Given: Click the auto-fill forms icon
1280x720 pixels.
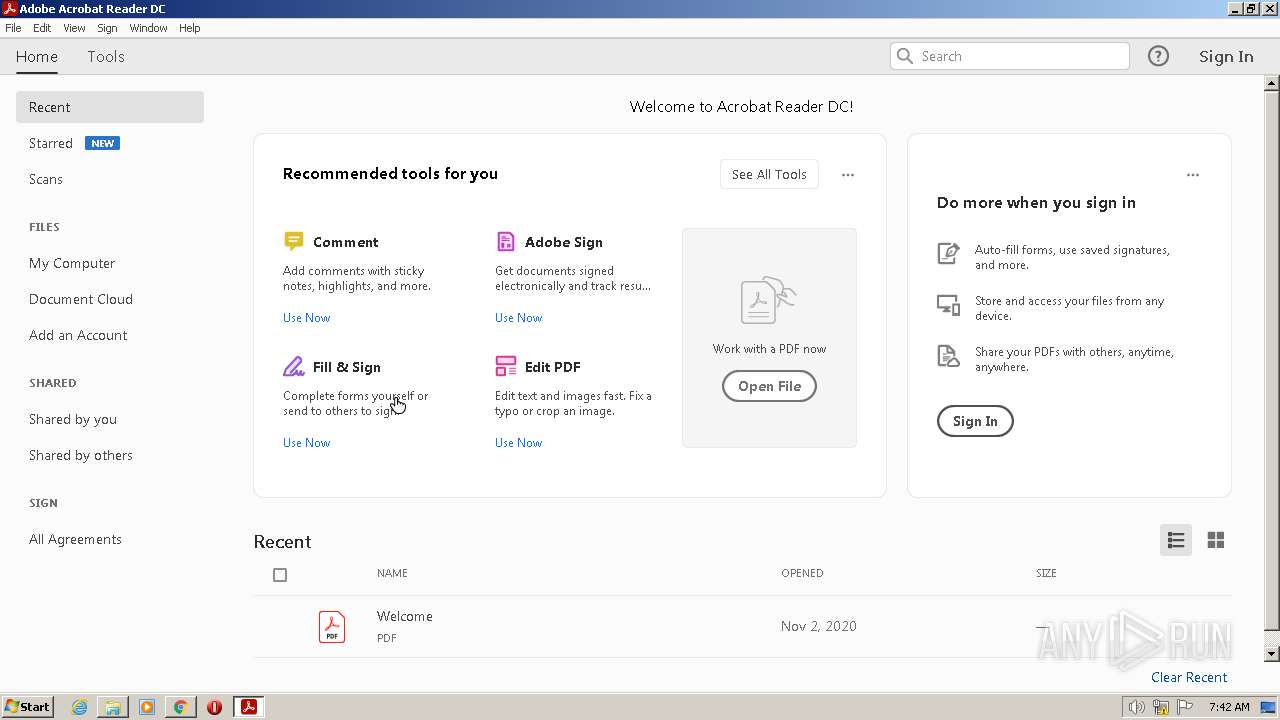Looking at the screenshot, I should [948, 253].
